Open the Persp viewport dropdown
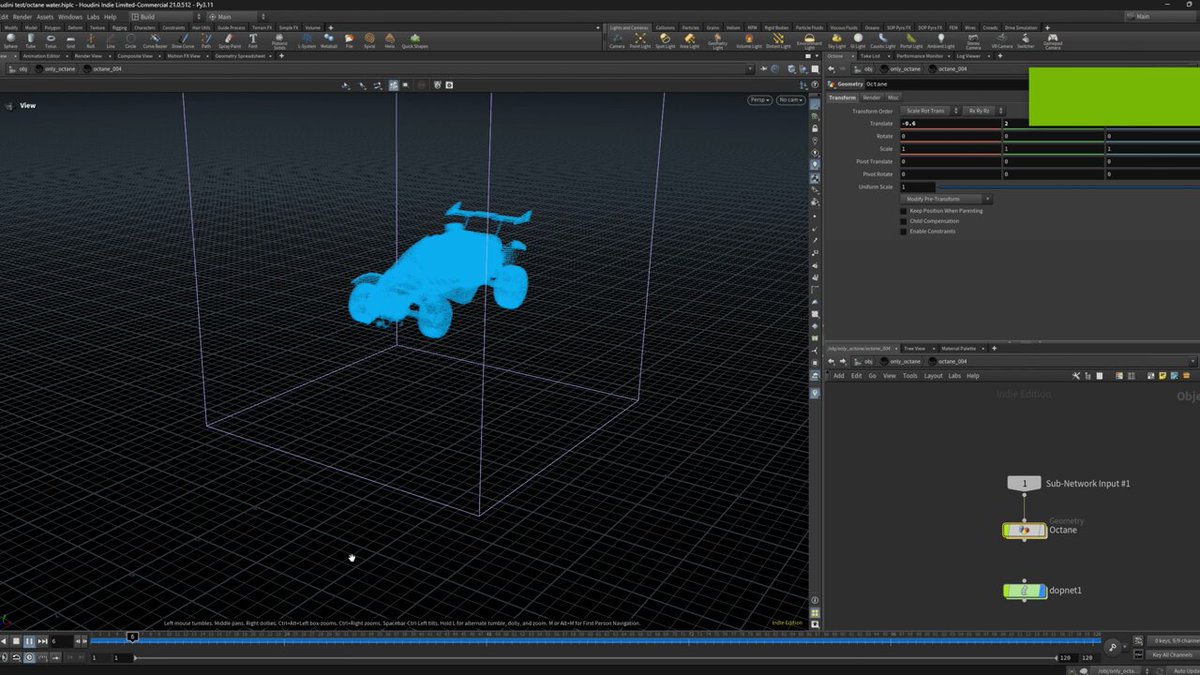 (760, 100)
